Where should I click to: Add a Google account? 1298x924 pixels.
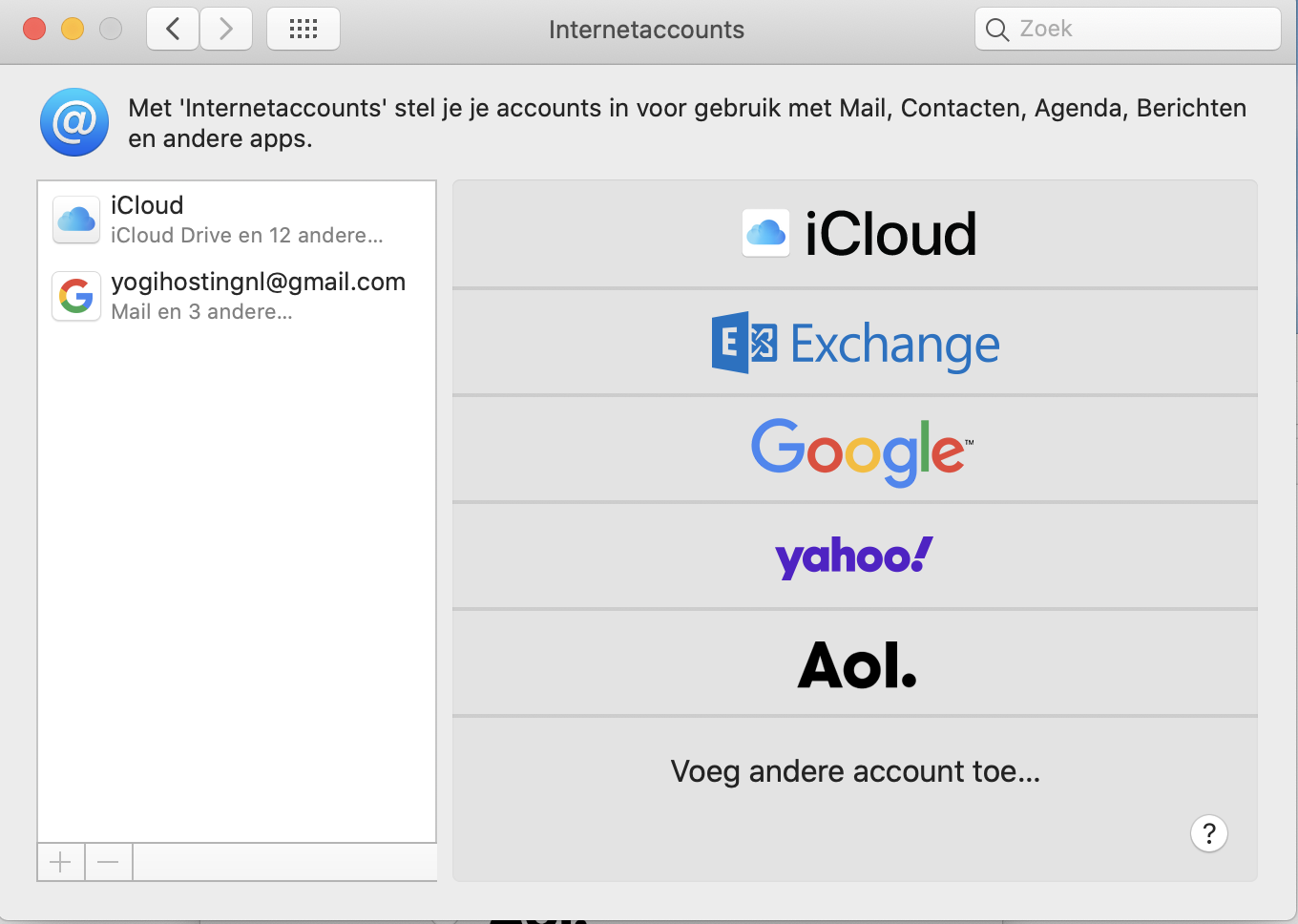pyautogui.click(x=855, y=449)
